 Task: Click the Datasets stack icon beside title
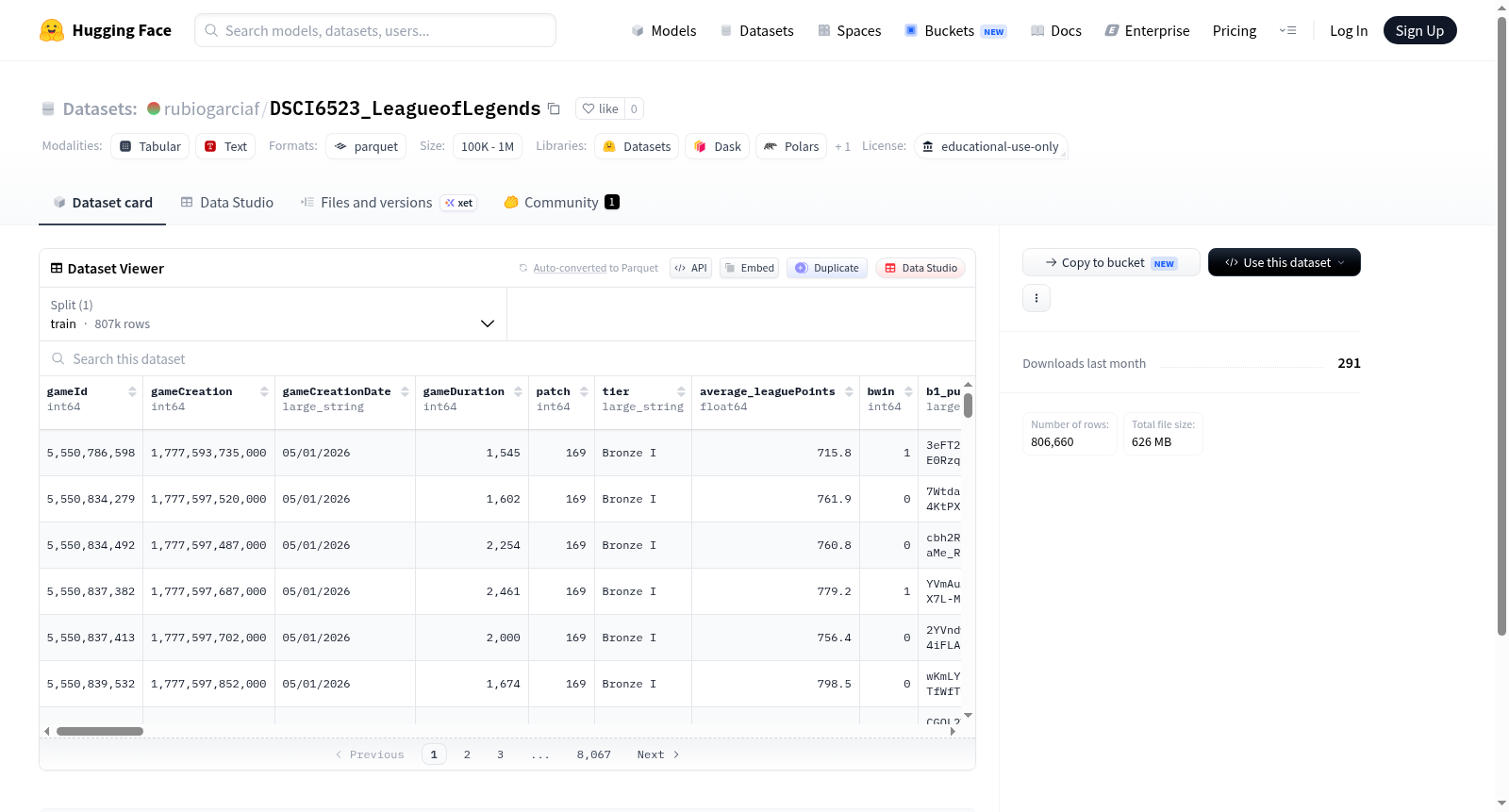pyautogui.click(x=48, y=108)
